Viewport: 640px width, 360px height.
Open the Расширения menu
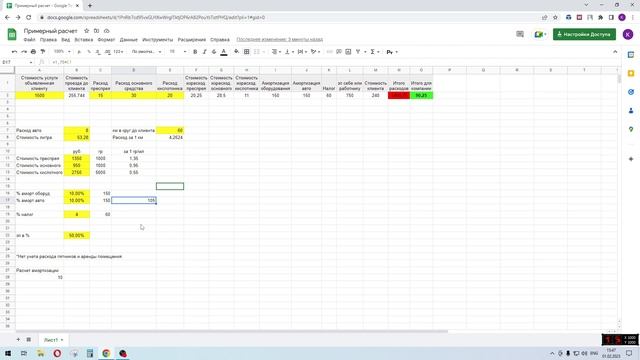pos(191,40)
